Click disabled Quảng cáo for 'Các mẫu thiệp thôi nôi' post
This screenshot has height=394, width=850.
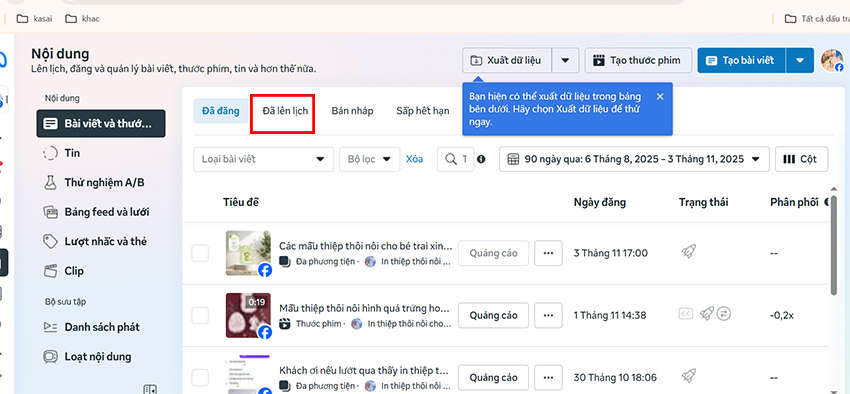(x=493, y=253)
